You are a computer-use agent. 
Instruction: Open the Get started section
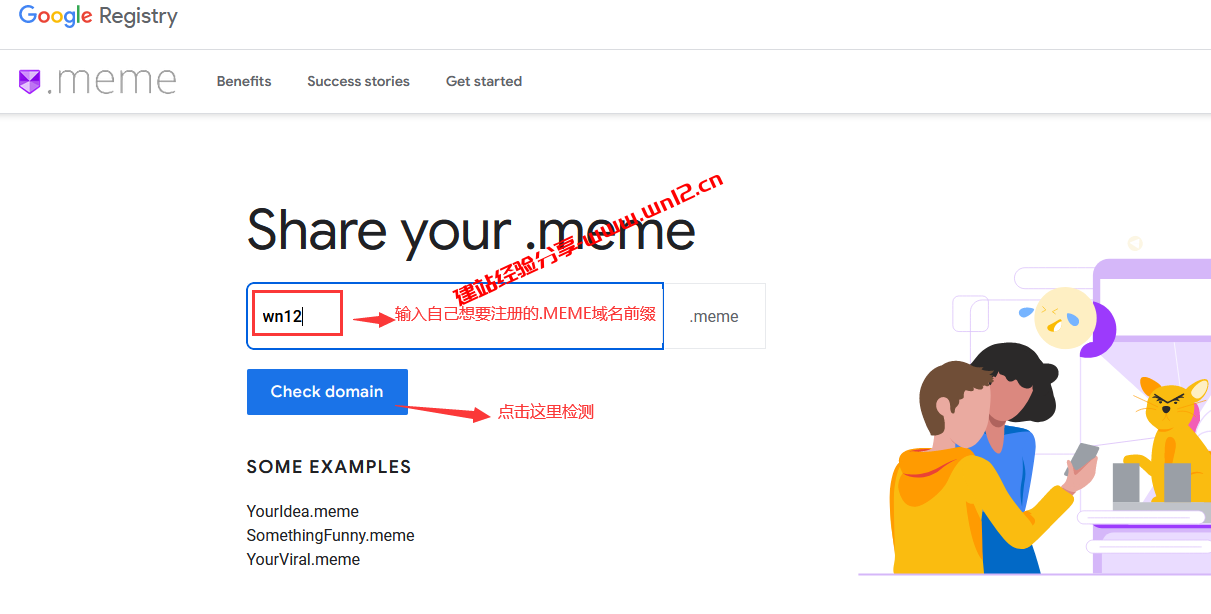(483, 81)
